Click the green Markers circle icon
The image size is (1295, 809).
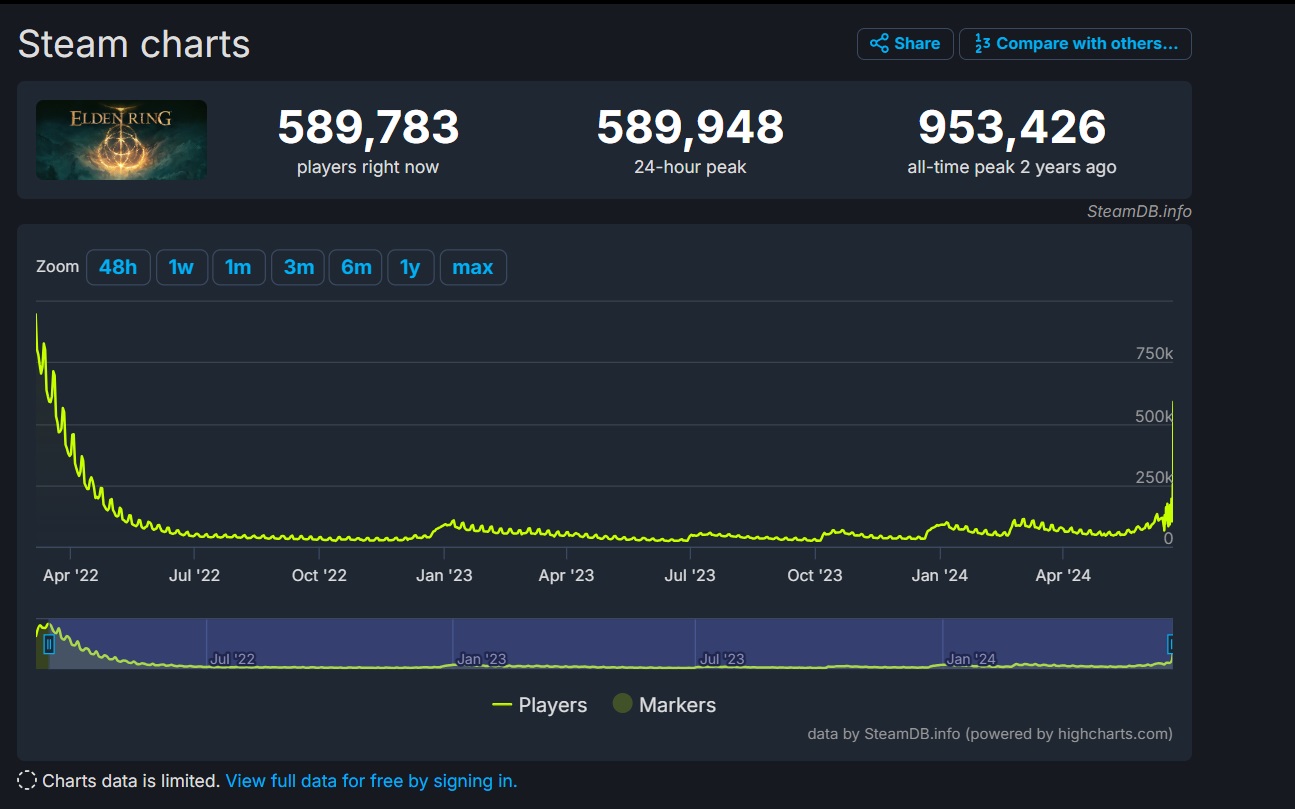tap(623, 704)
